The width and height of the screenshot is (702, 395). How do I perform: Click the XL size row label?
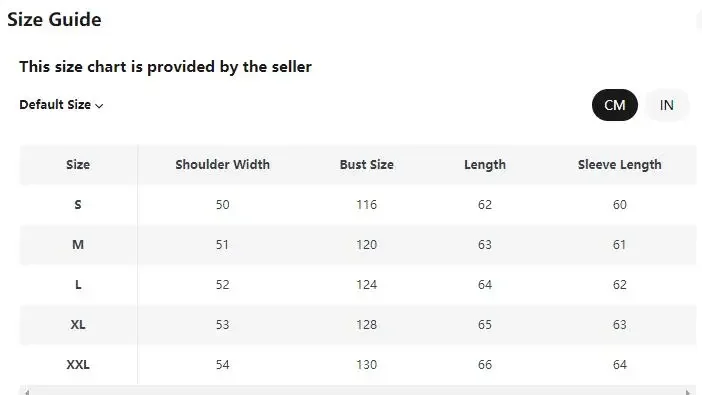click(x=78, y=324)
